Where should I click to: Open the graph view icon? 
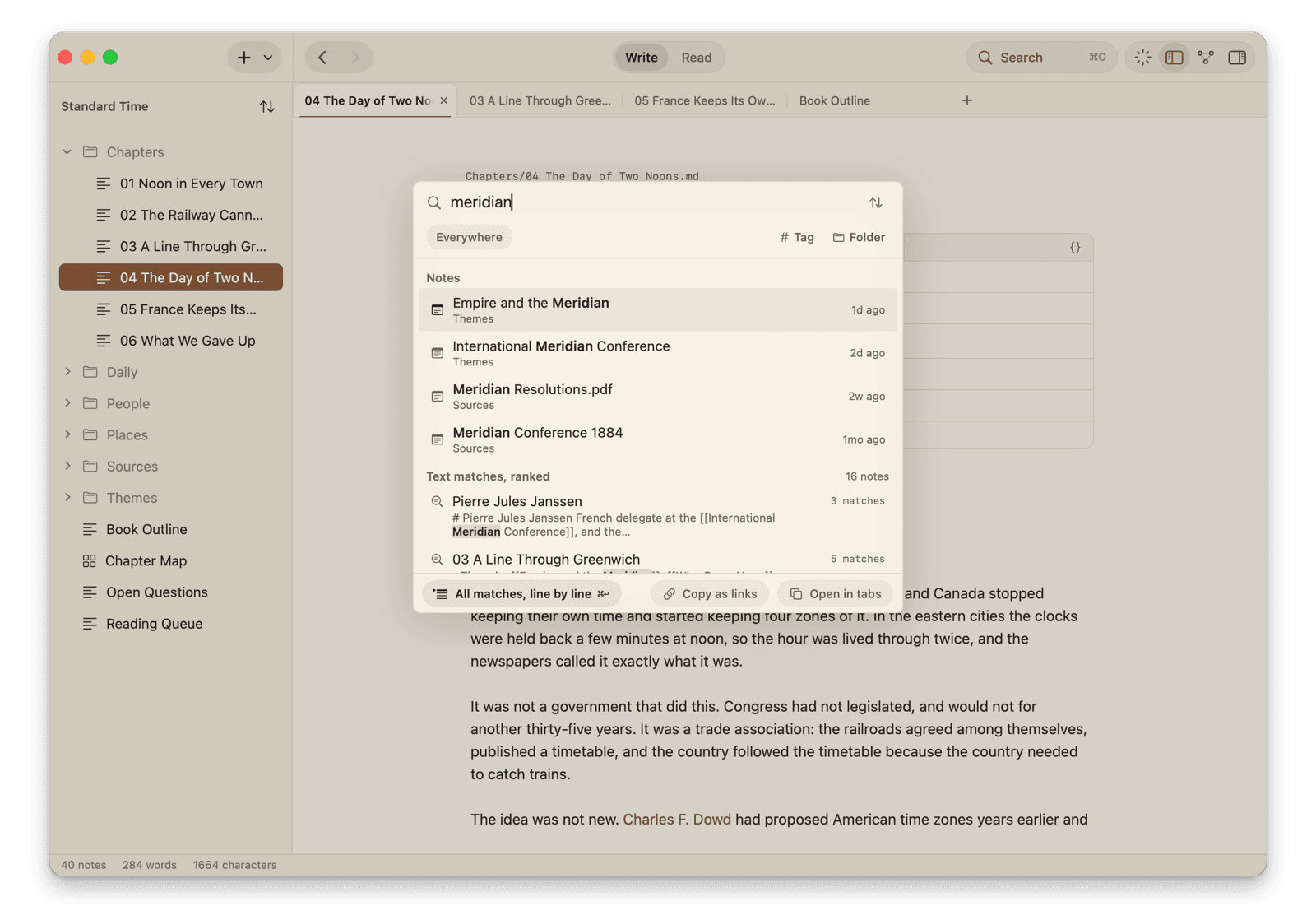click(x=1205, y=58)
